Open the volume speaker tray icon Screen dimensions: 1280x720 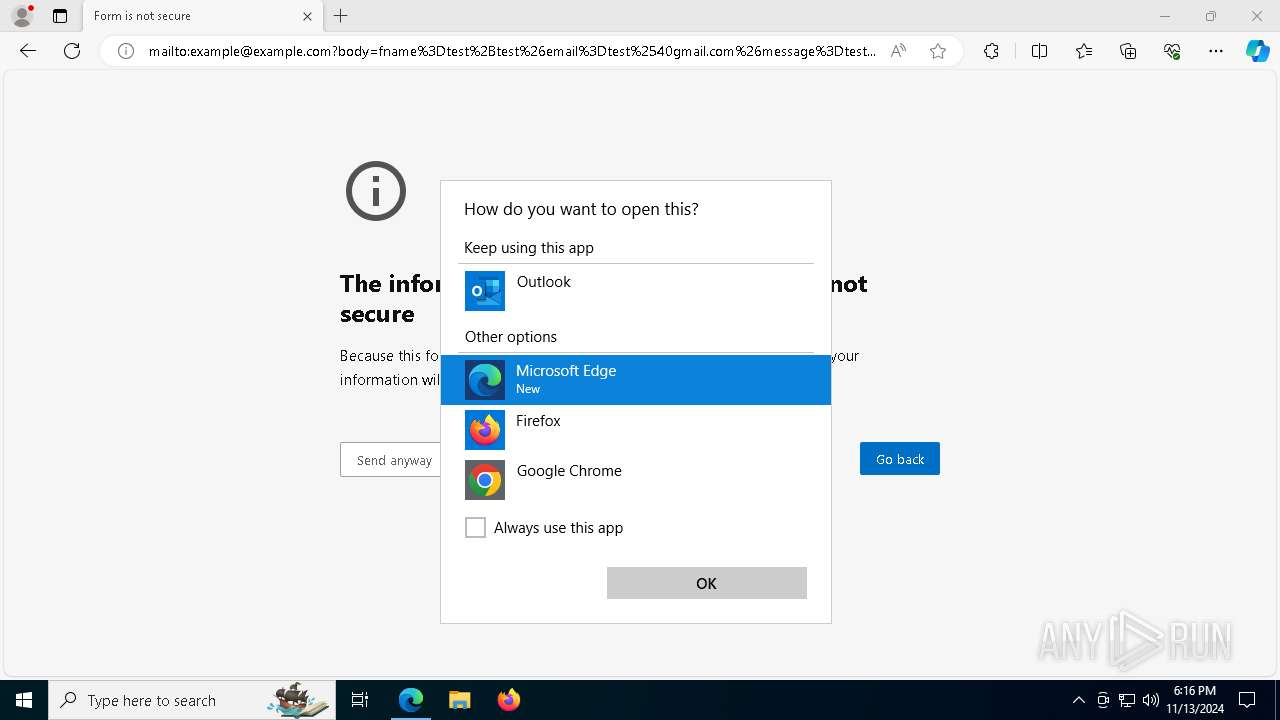[x=1150, y=700]
